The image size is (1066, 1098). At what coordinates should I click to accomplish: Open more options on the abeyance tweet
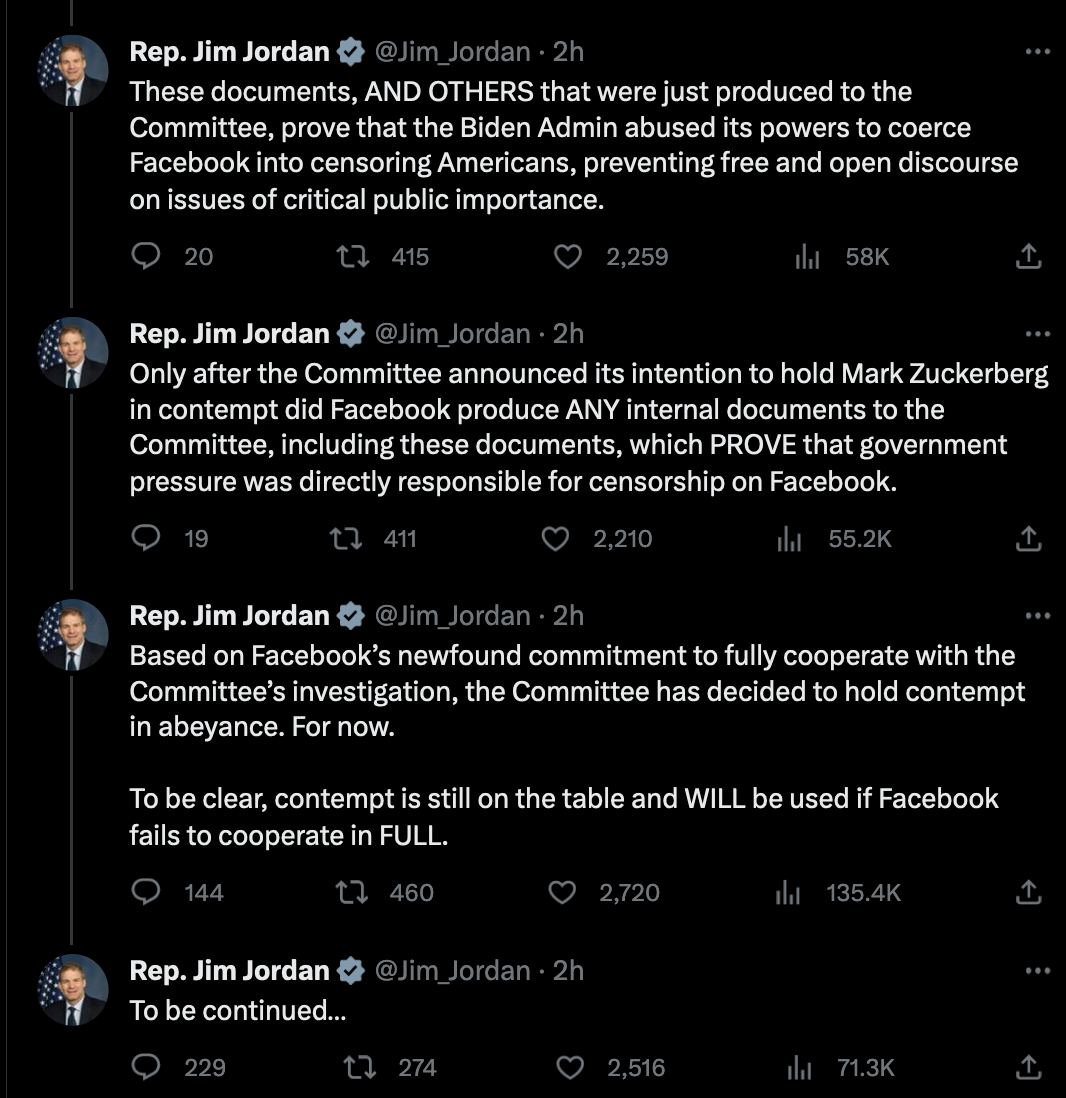tap(1037, 616)
